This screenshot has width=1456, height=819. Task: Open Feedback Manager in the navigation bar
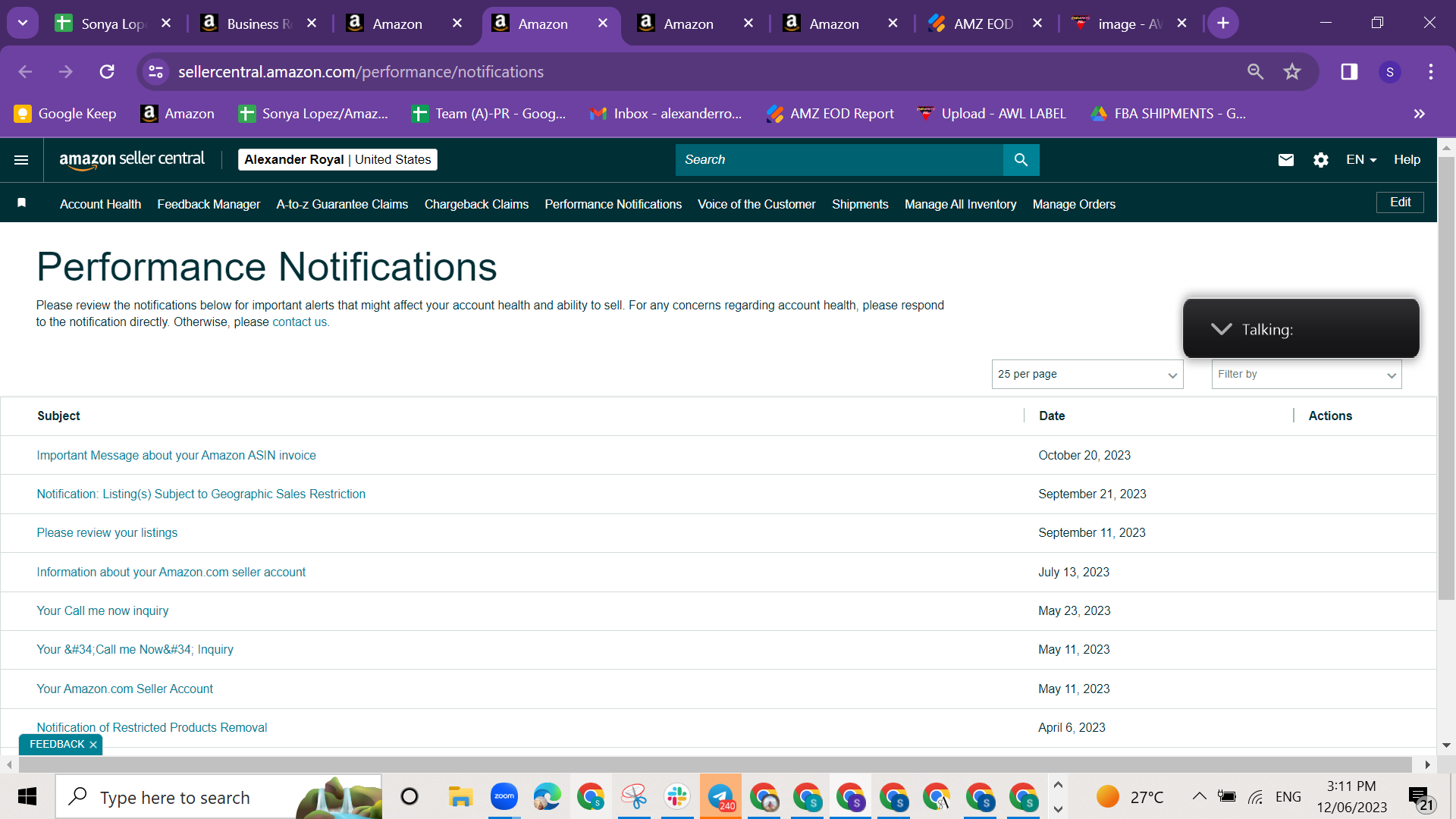click(209, 205)
